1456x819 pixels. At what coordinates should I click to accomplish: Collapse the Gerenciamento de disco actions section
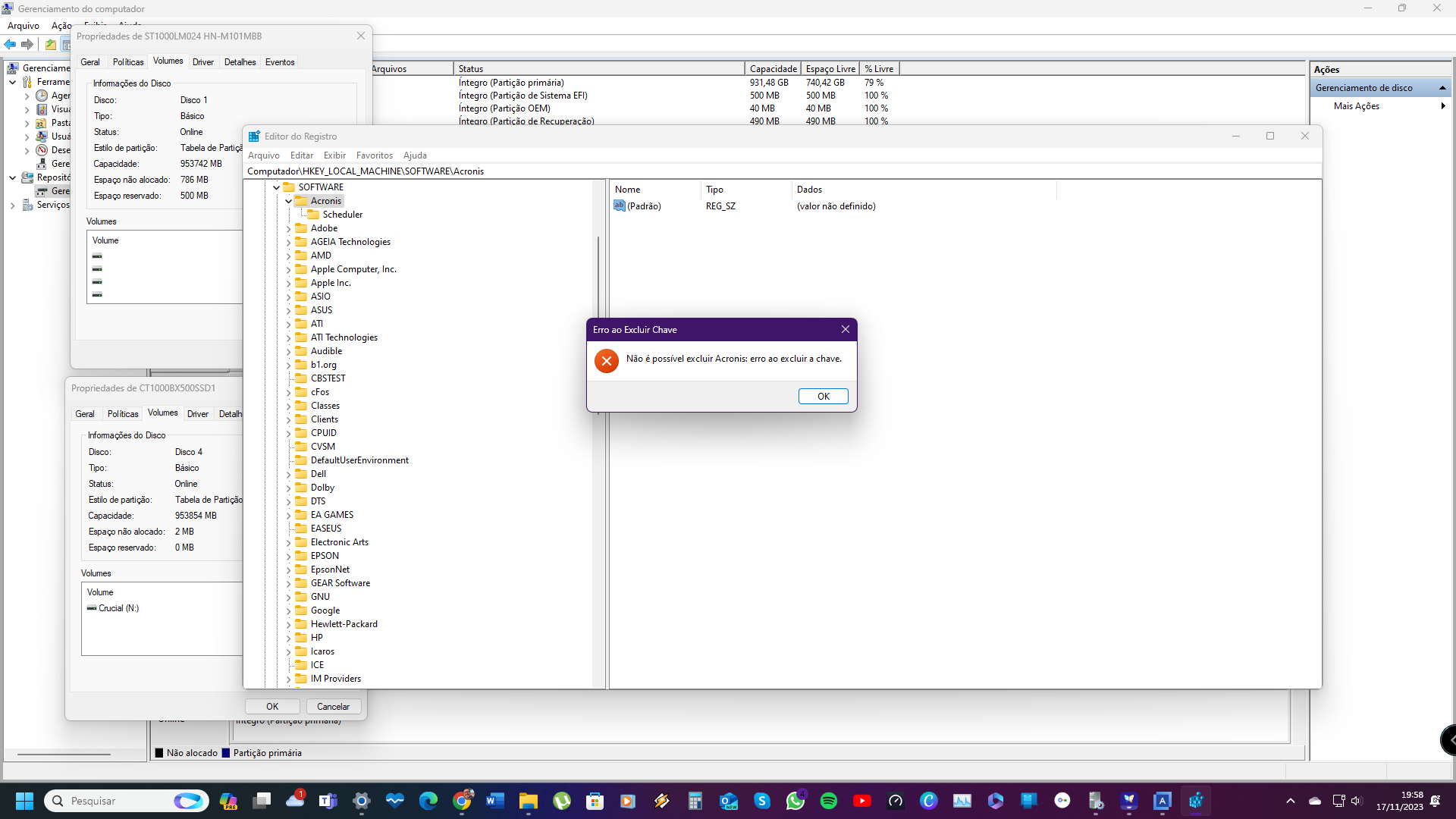(x=1442, y=88)
